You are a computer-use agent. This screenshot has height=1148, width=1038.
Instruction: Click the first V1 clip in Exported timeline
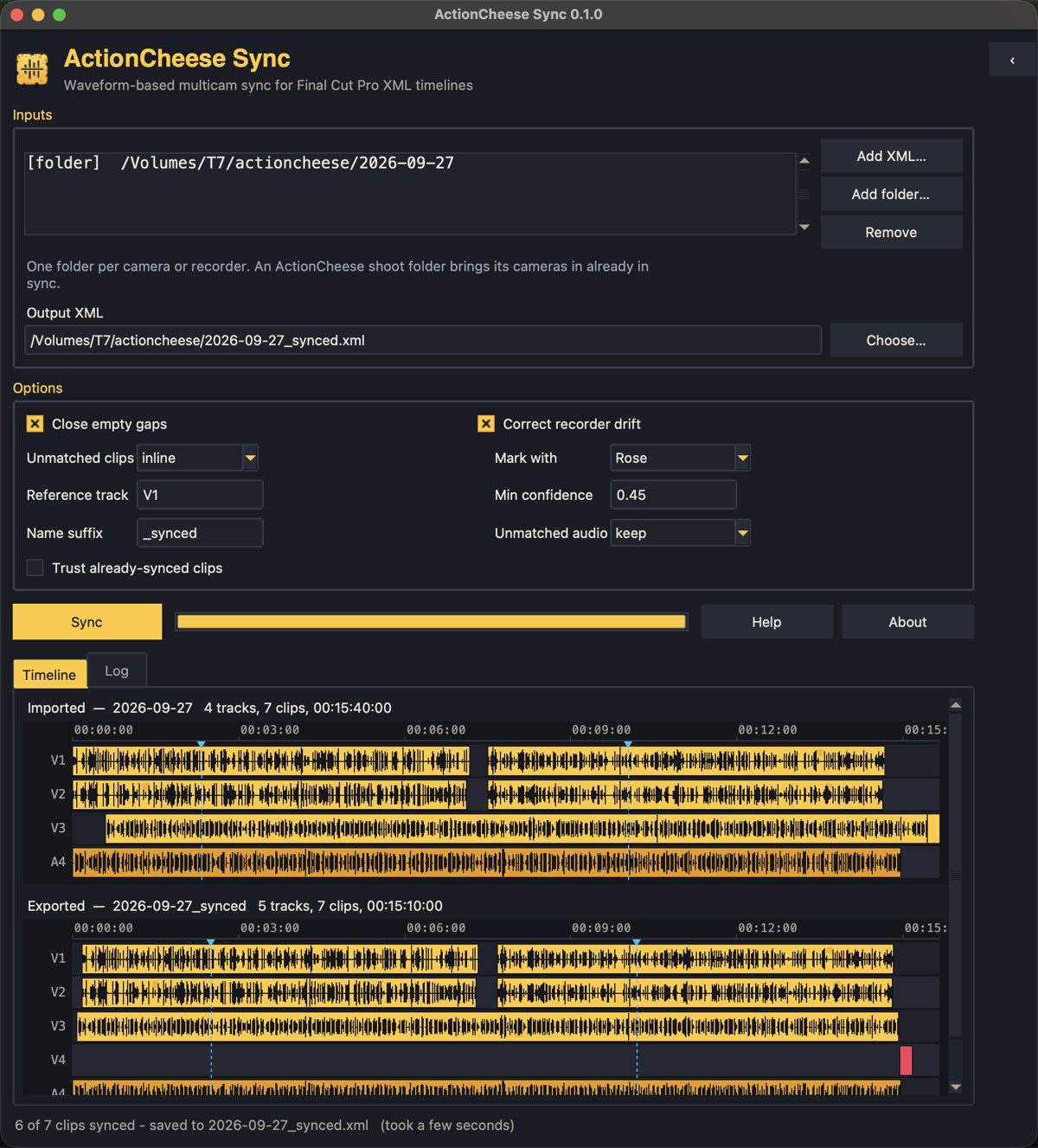point(279,959)
